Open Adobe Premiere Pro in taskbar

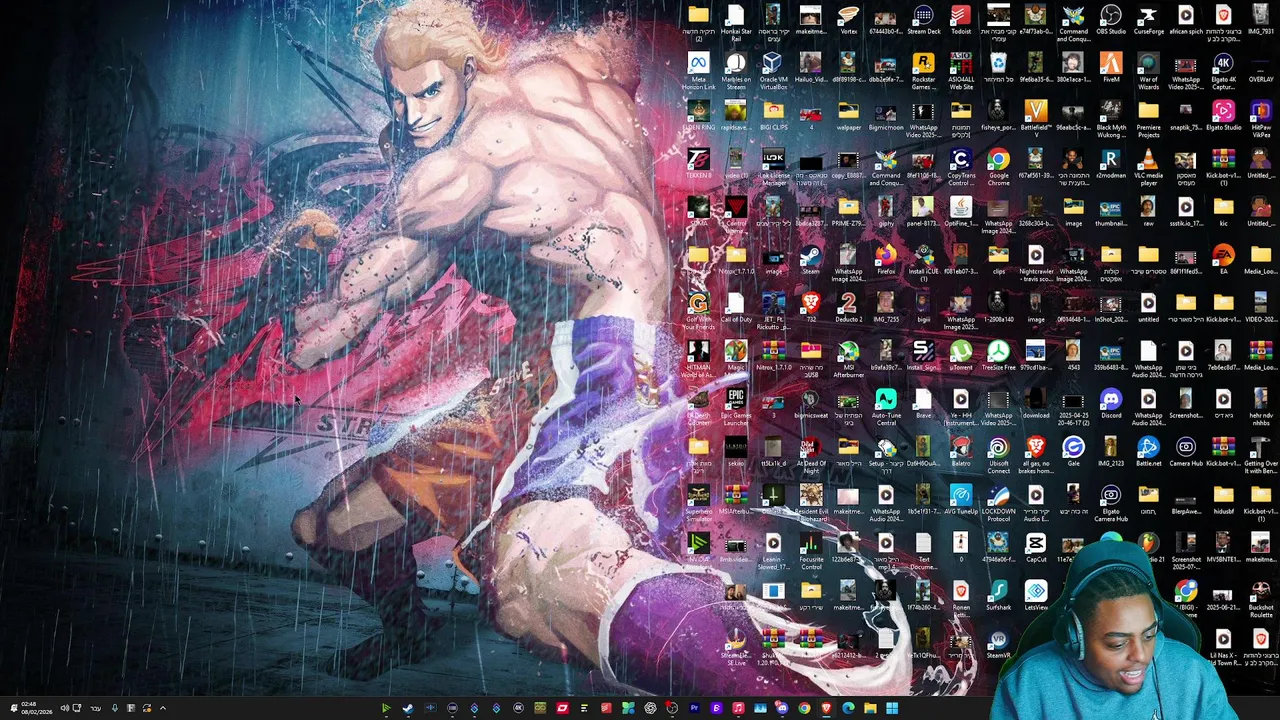tap(694, 708)
